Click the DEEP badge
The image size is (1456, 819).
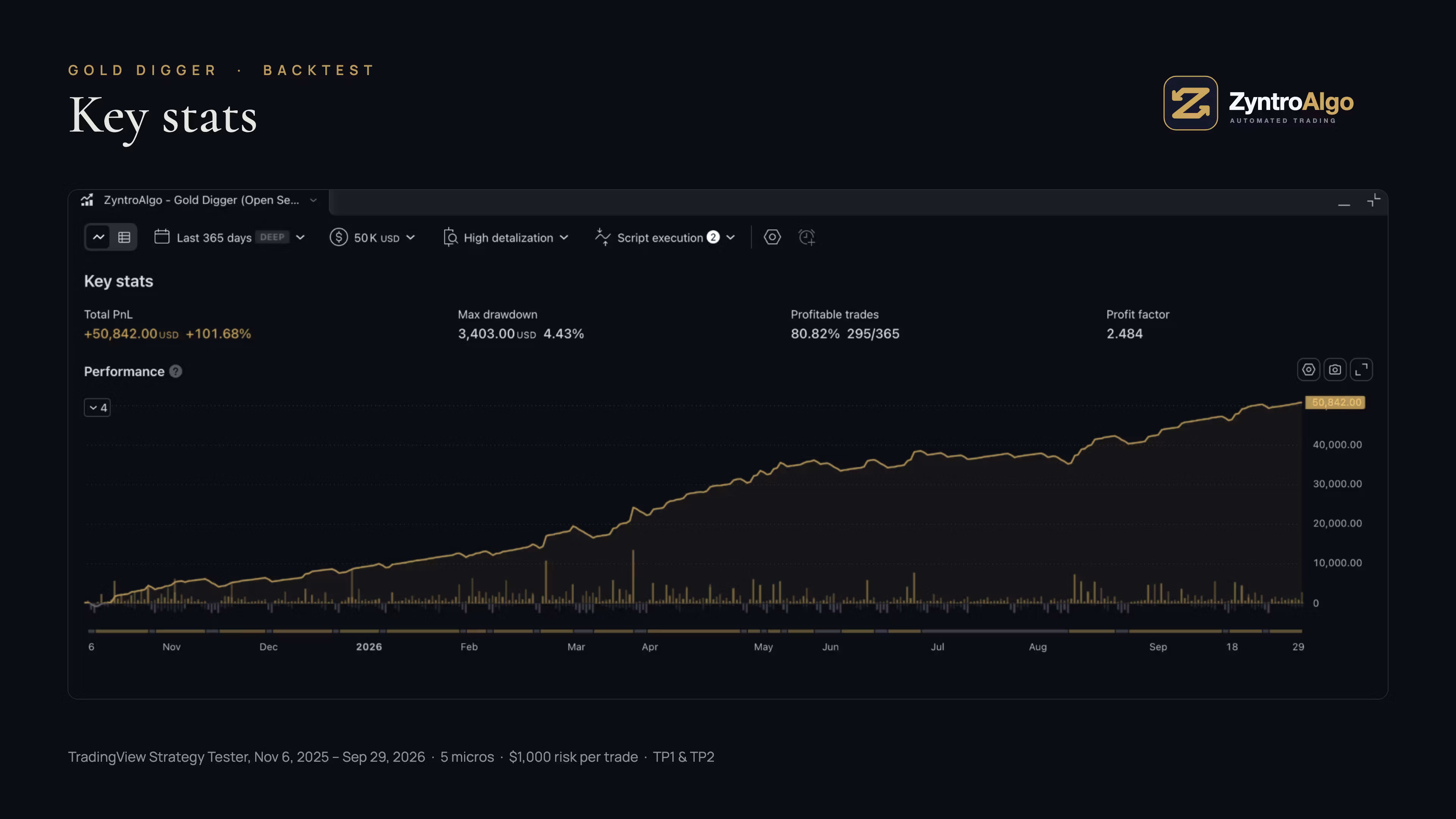273,237
